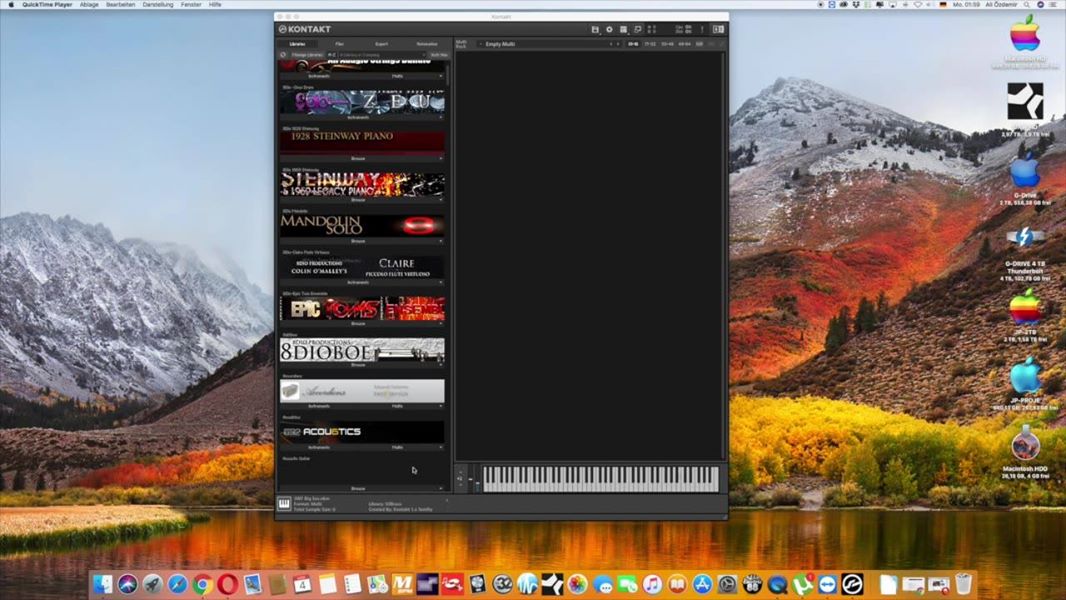Toggle minimized view icon in Kontakt header
The width and height of the screenshot is (1066, 600).
tap(638, 29)
